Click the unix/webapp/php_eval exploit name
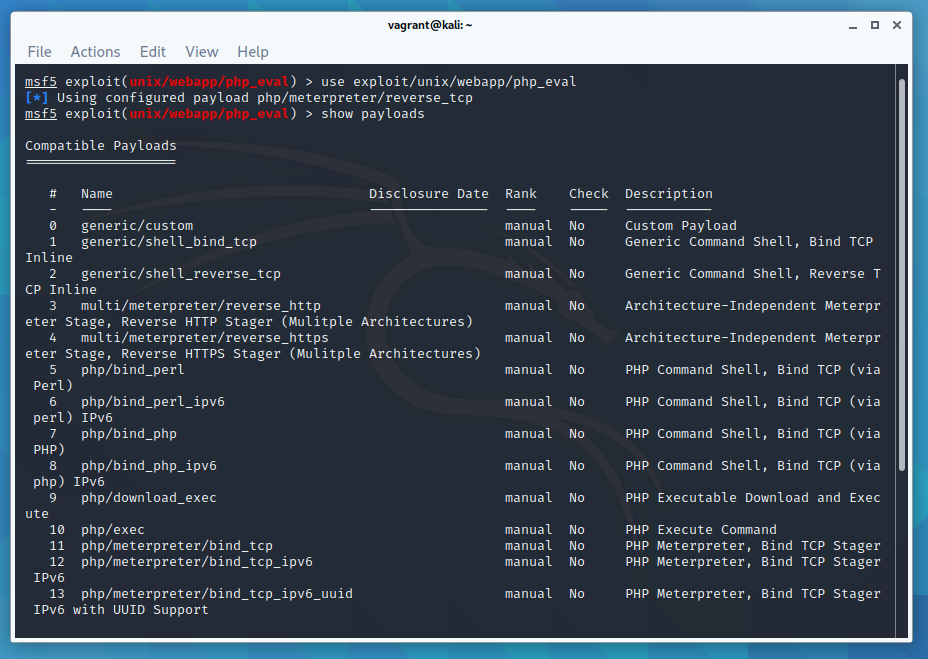This screenshot has width=928, height=659. click(x=208, y=113)
